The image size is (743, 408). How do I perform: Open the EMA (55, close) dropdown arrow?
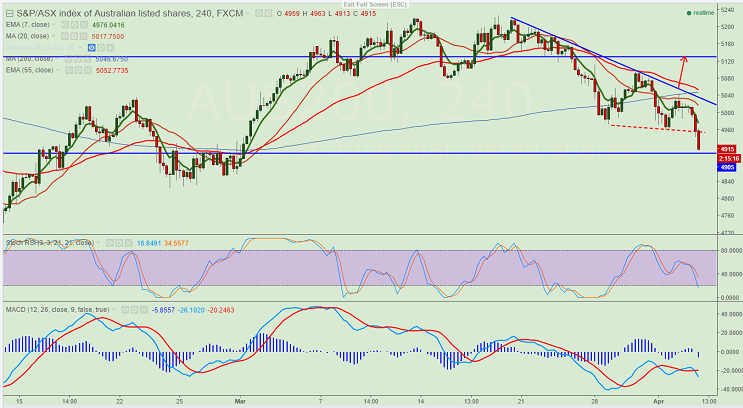point(58,70)
